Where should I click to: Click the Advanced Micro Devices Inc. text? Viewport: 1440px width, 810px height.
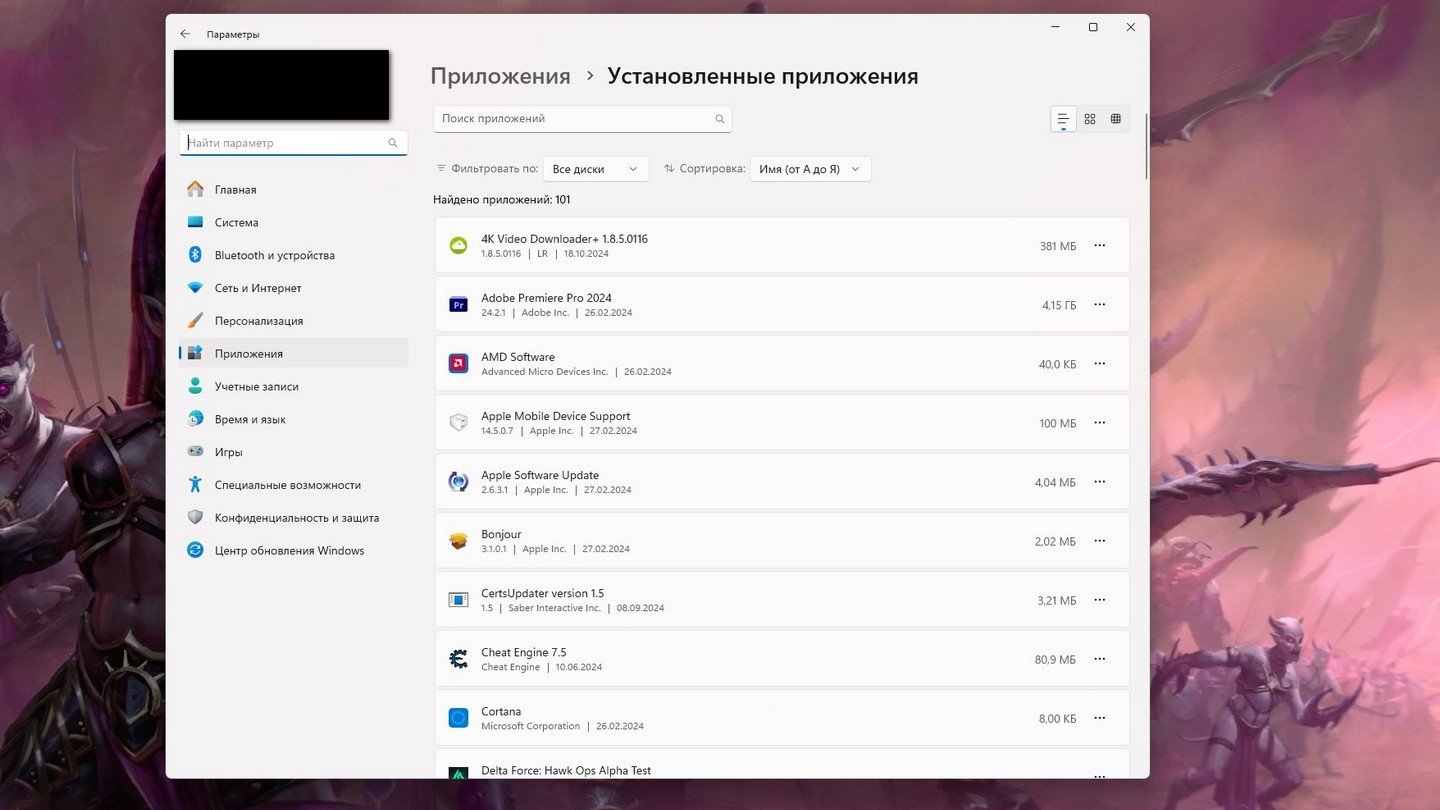point(544,372)
